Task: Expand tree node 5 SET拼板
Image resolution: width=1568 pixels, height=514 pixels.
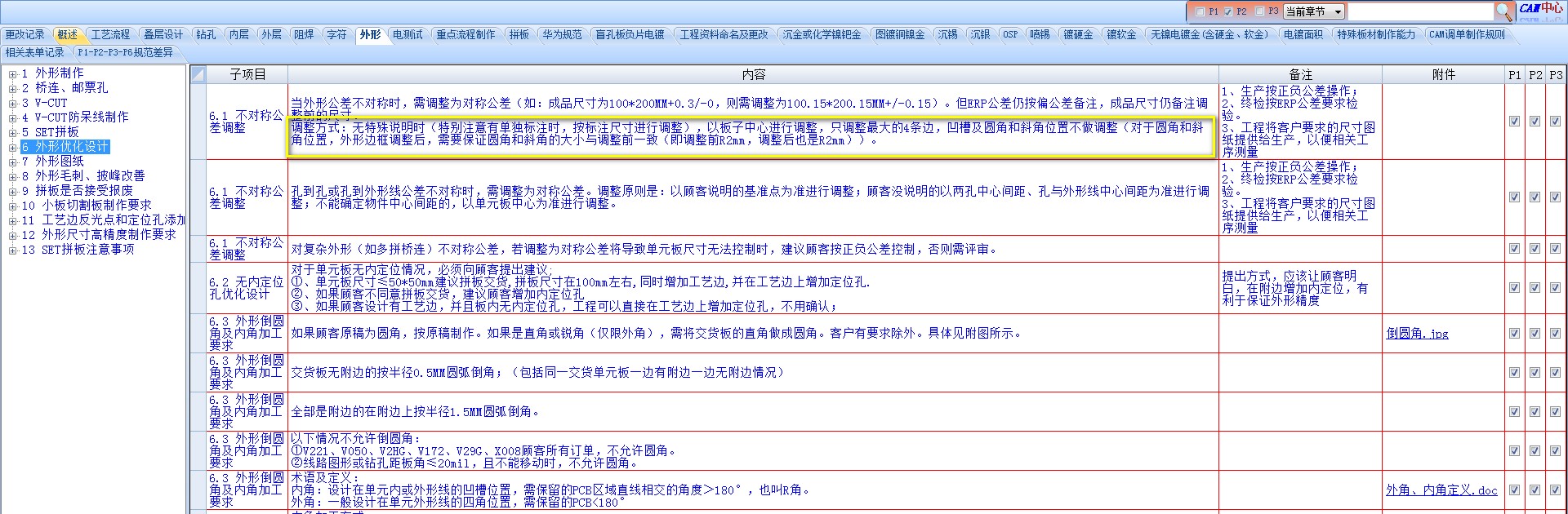Action: click(x=12, y=132)
